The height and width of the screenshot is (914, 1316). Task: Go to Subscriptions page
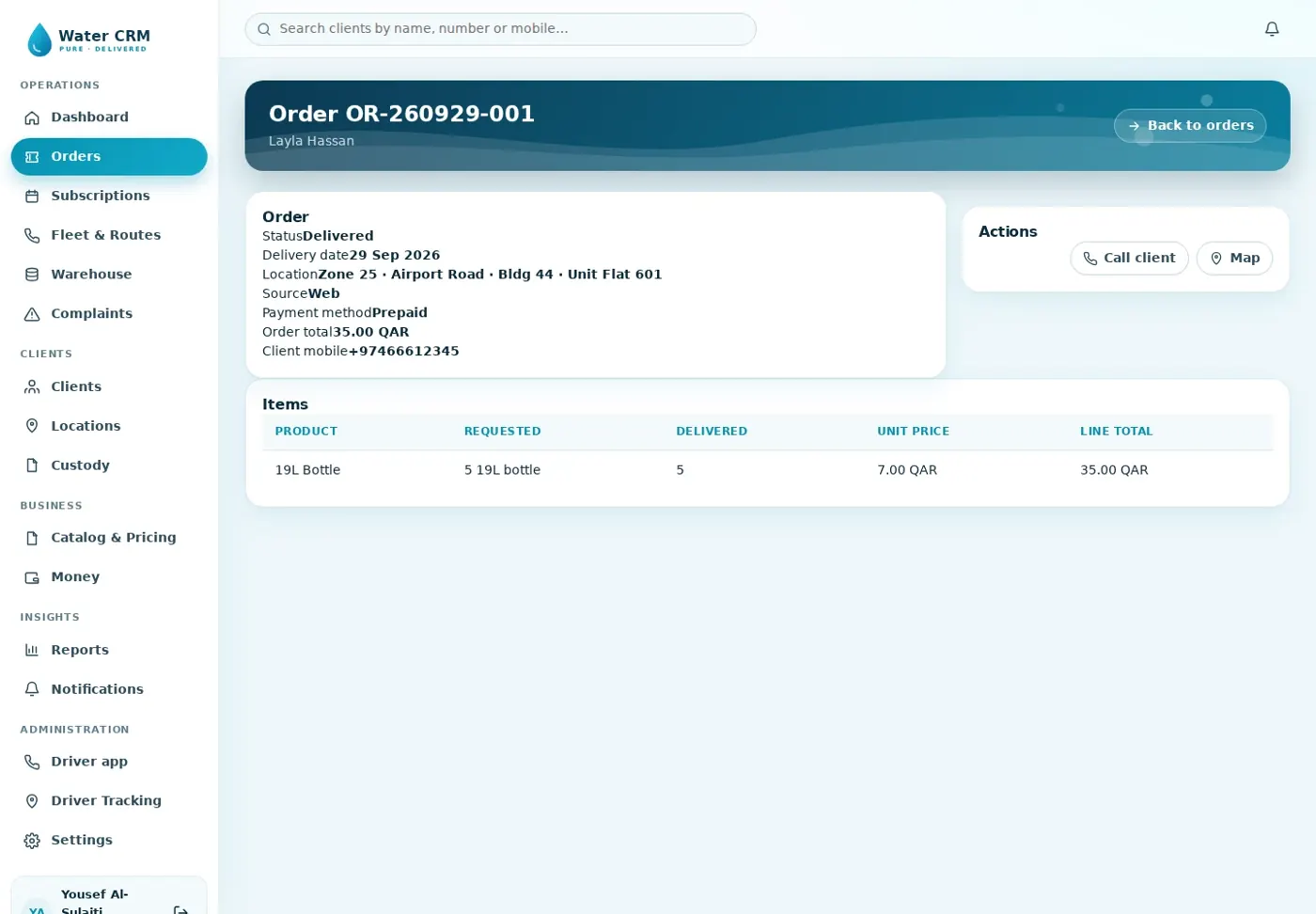pos(109,197)
